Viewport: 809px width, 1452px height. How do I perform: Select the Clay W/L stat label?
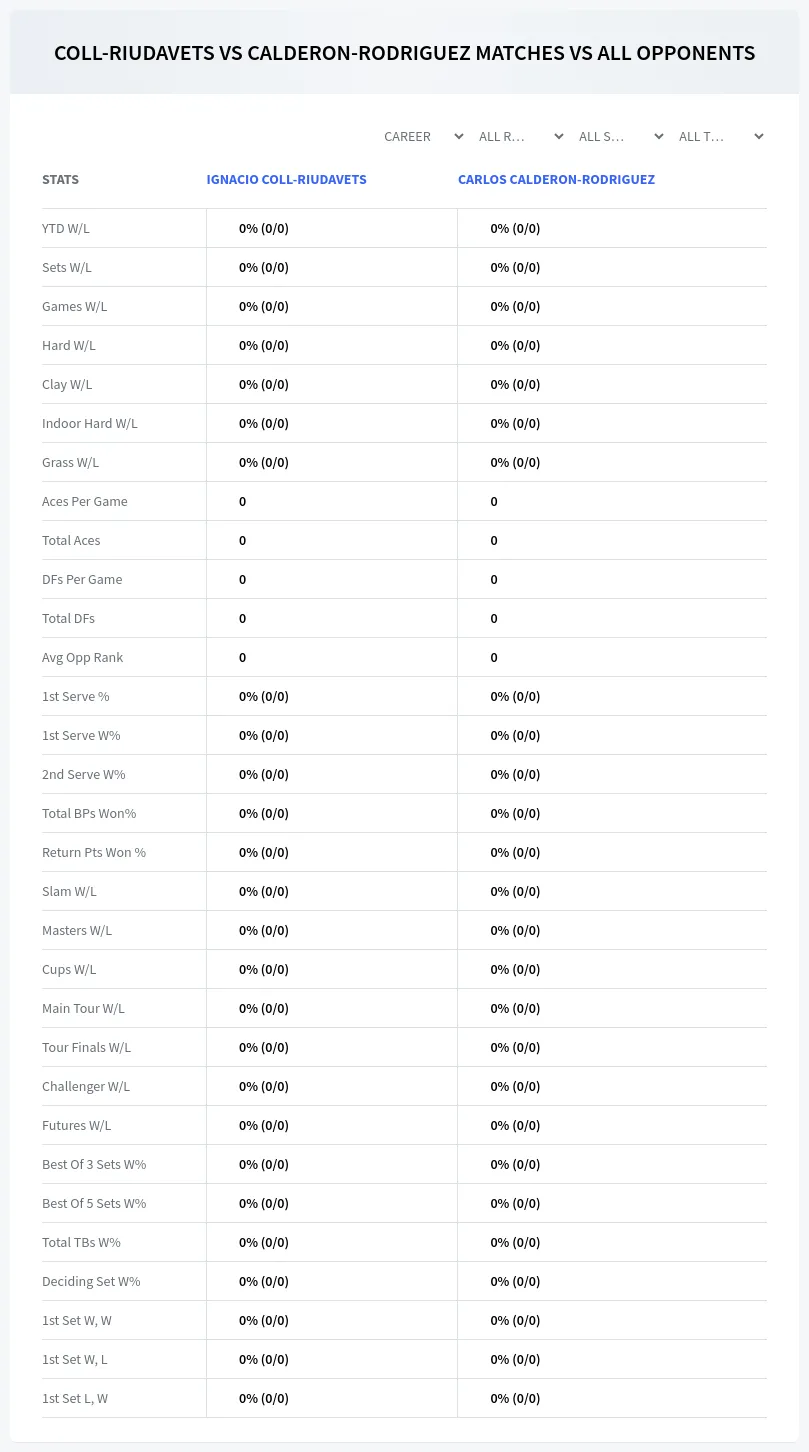tap(67, 384)
